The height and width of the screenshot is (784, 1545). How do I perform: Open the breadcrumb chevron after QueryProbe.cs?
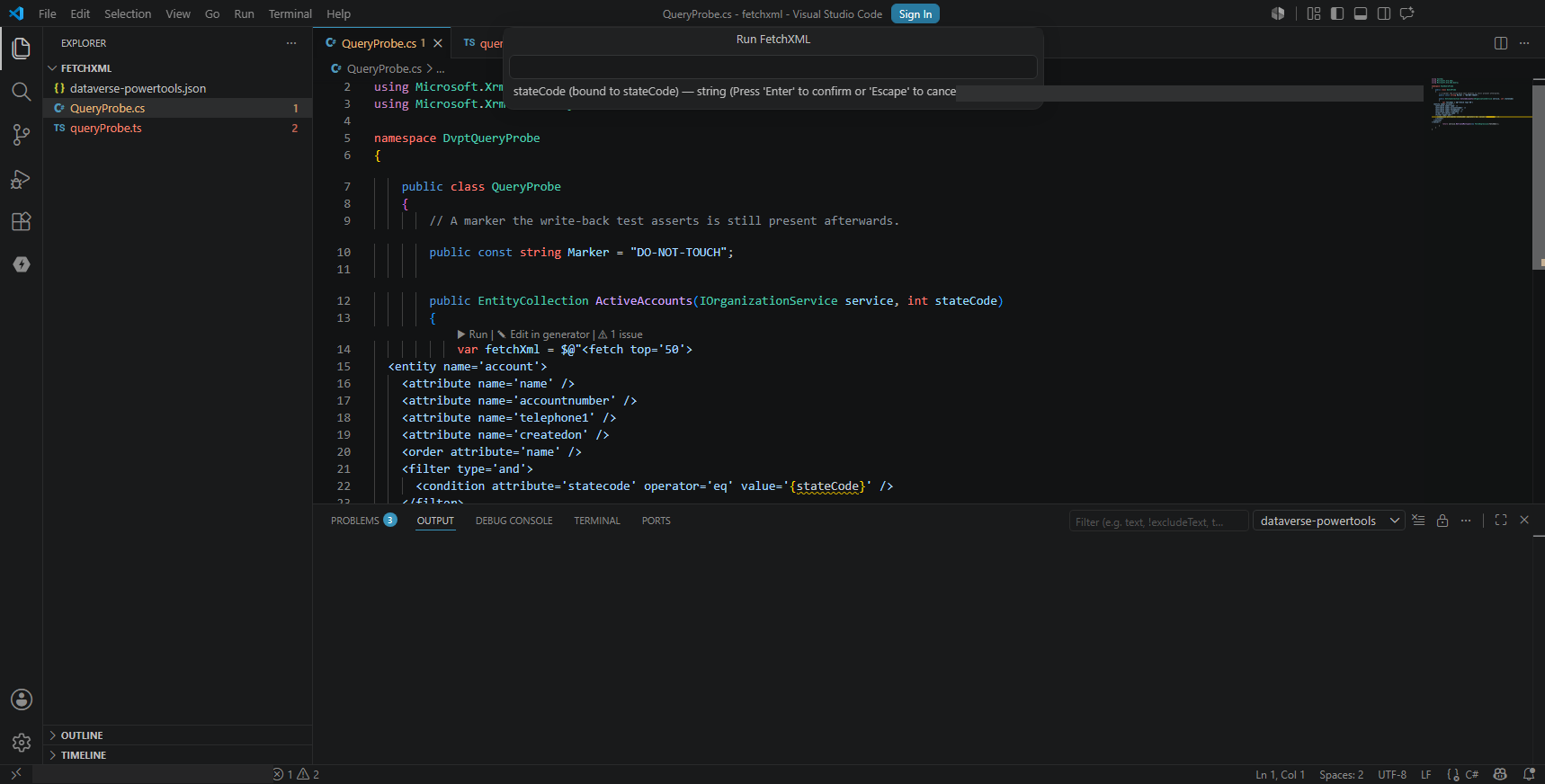(x=430, y=68)
